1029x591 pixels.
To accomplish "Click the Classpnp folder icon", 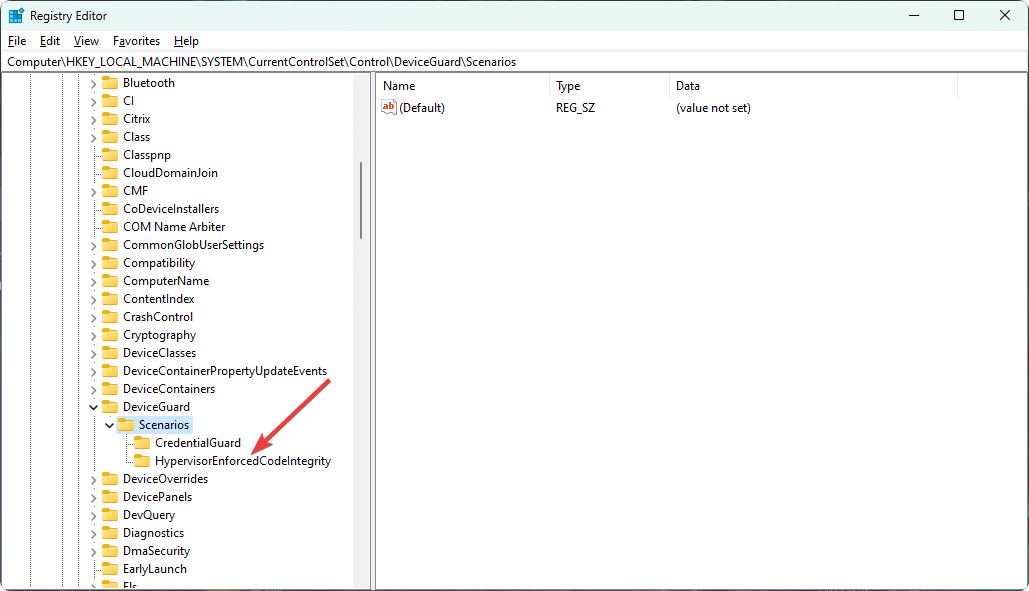I will coord(110,155).
